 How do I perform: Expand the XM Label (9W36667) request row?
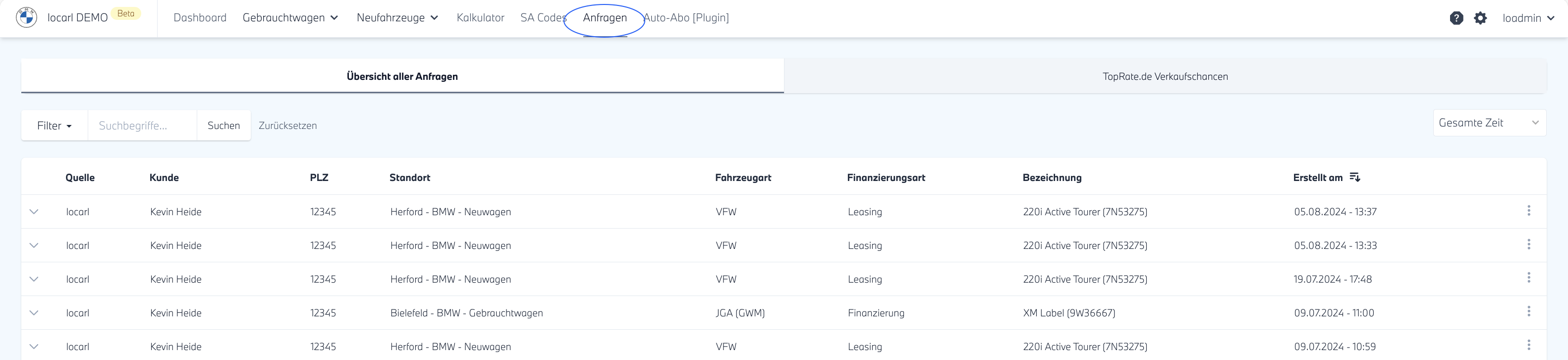(34, 313)
